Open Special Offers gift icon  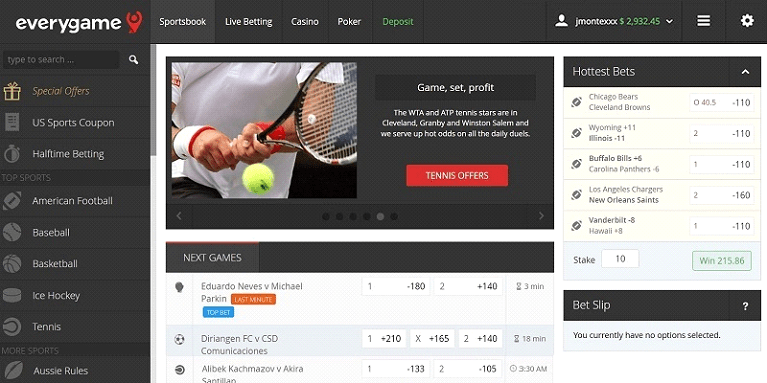pyautogui.click(x=12, y=91)
